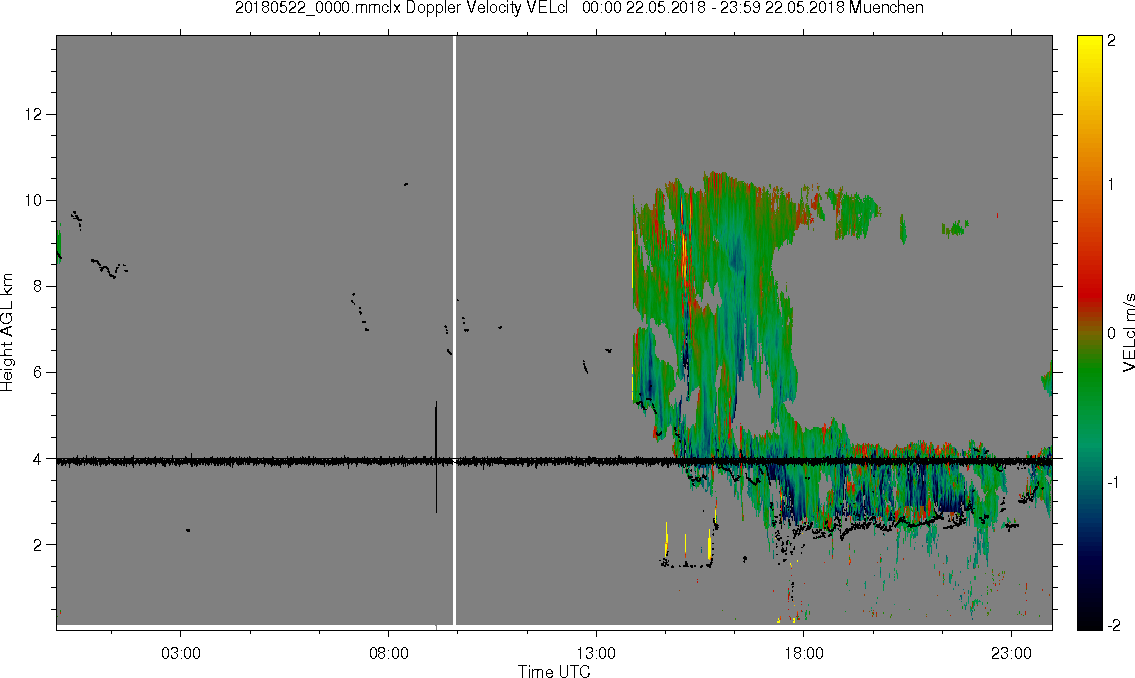The width and height of the screenshot is (1135, 678).
Task: Click the '18:00' time axis label
Action: click(x=803, y=653)
